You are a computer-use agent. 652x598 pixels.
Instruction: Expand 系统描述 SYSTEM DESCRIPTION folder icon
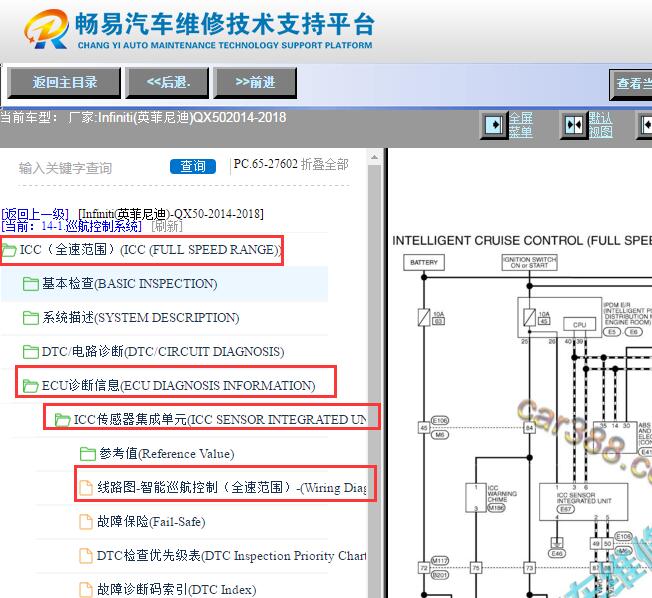coord(30,318)
